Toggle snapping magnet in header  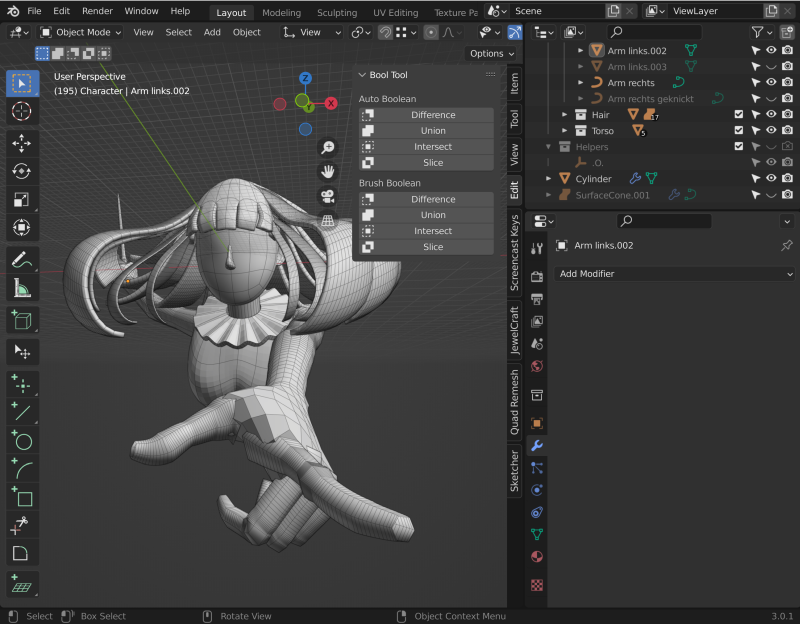tap(385, 33)
